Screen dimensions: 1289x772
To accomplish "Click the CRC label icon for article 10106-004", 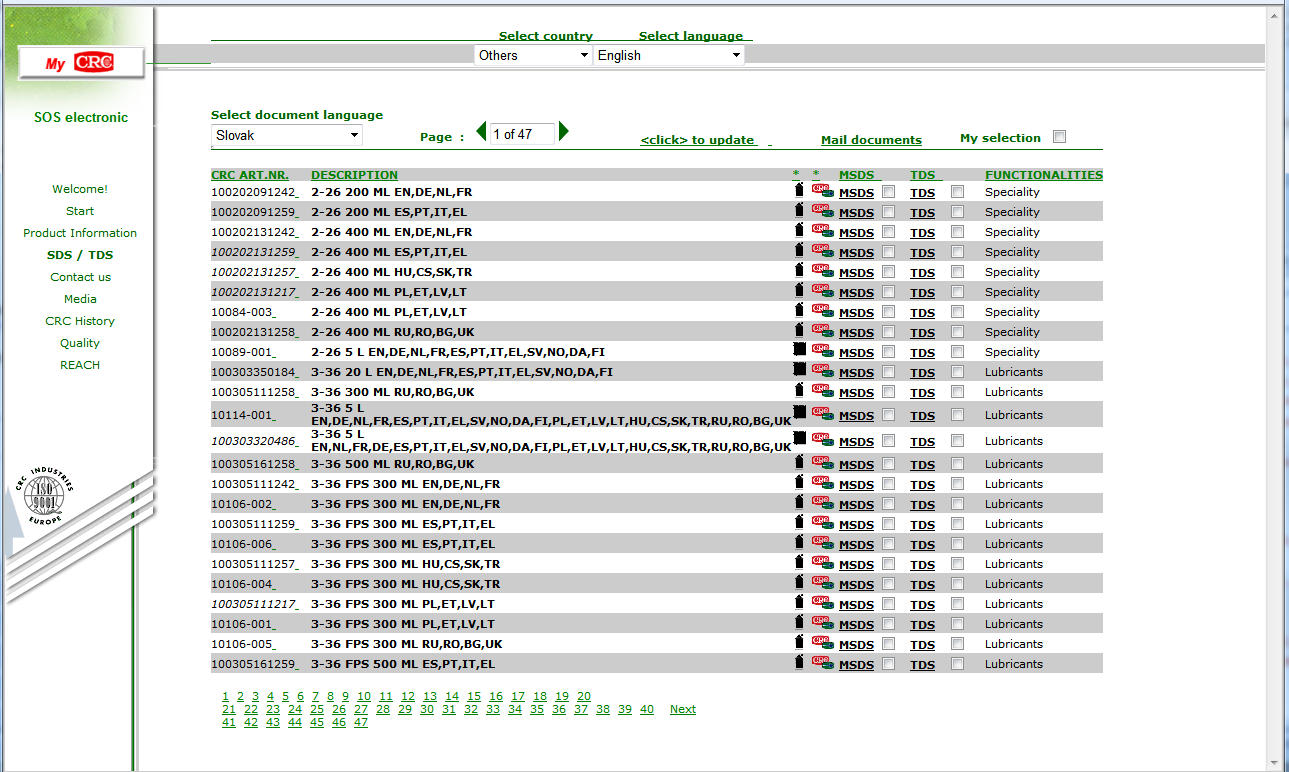I will [822, 582].
